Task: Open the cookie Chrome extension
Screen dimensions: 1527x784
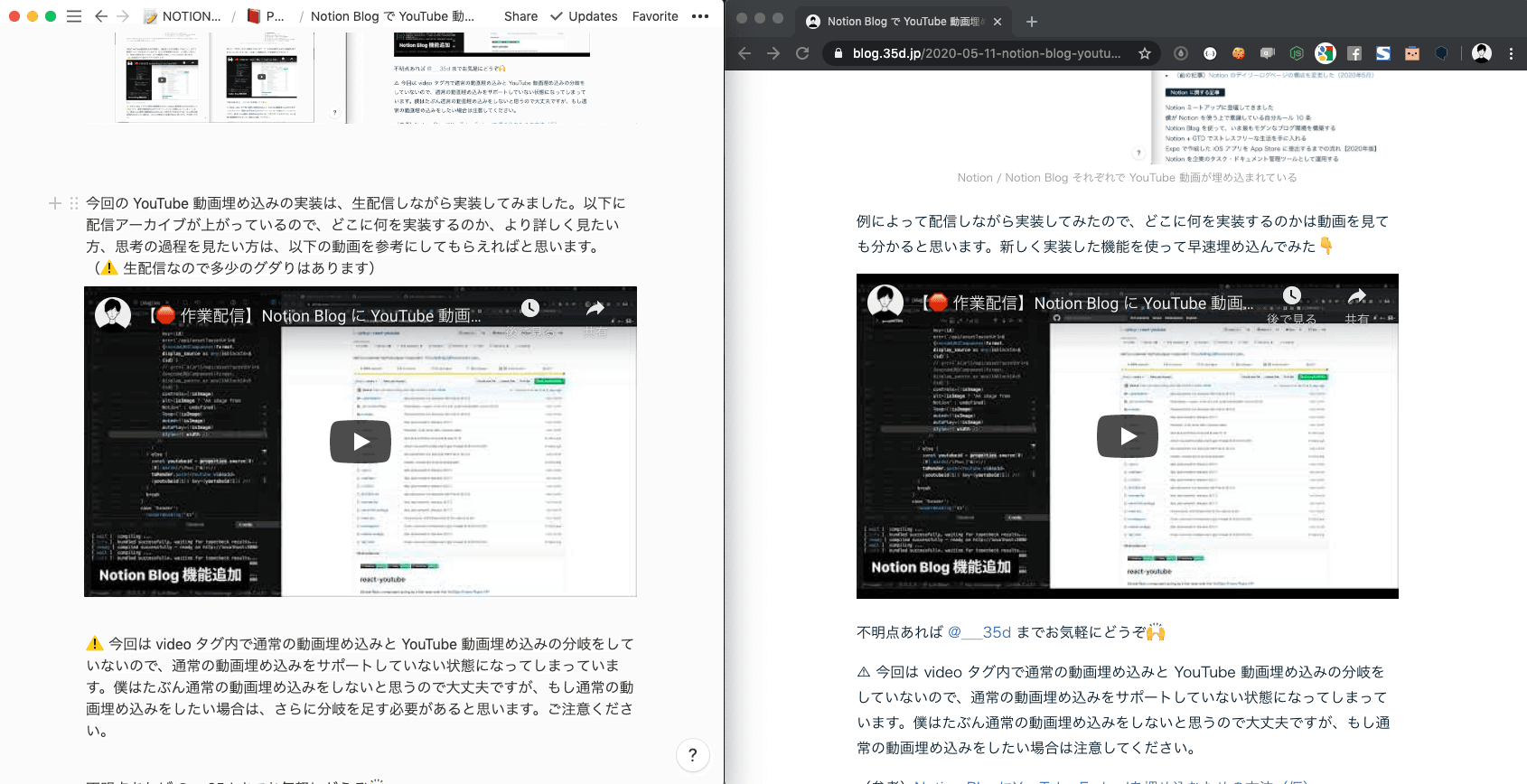Action: [x=1239, y=53]
